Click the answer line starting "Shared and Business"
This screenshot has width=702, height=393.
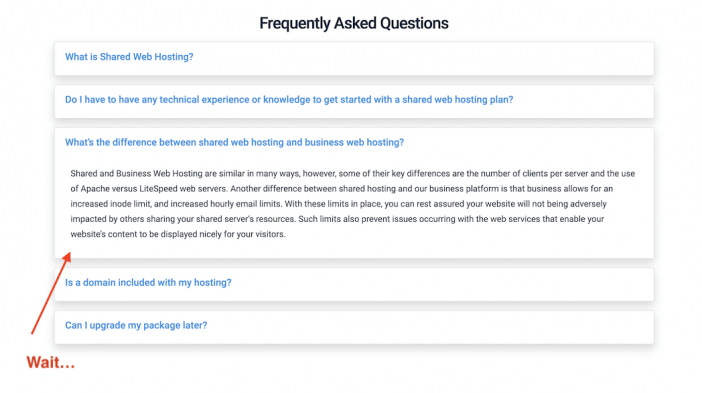point(352,174)
